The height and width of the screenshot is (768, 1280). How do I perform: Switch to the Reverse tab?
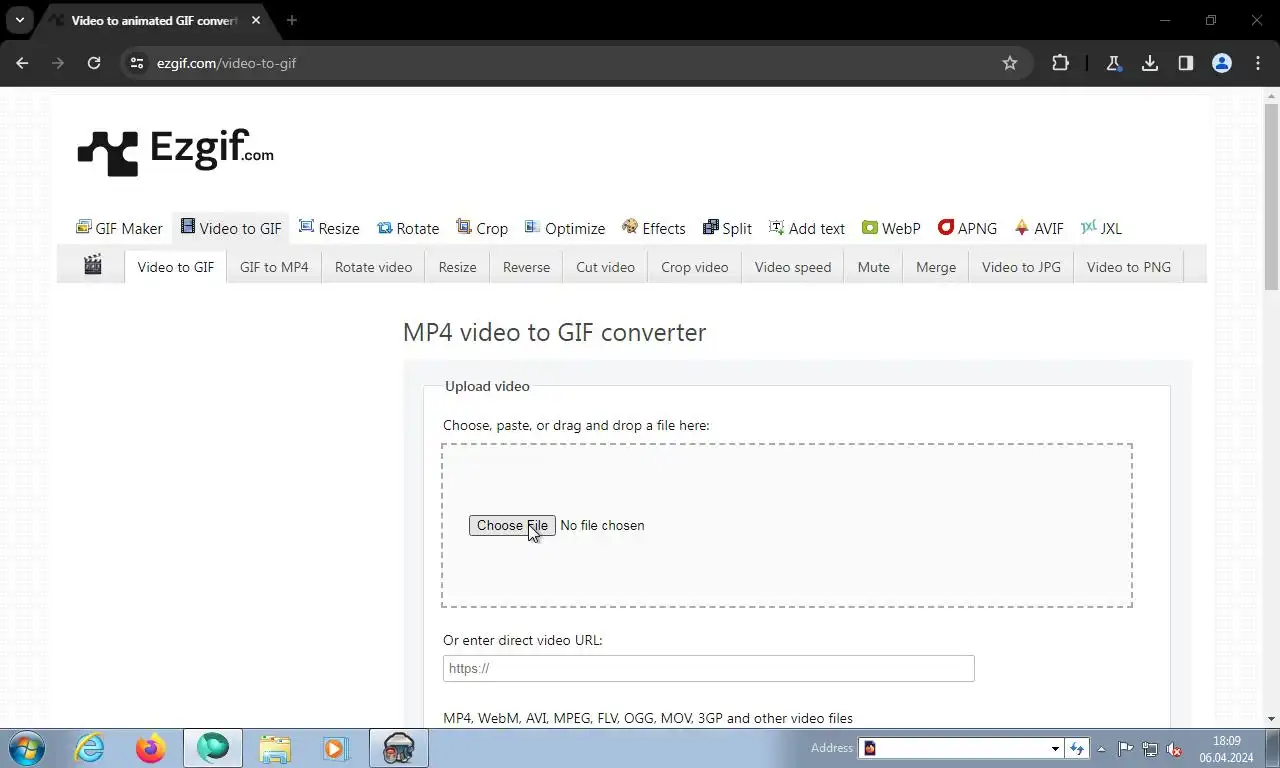[526, 267]
